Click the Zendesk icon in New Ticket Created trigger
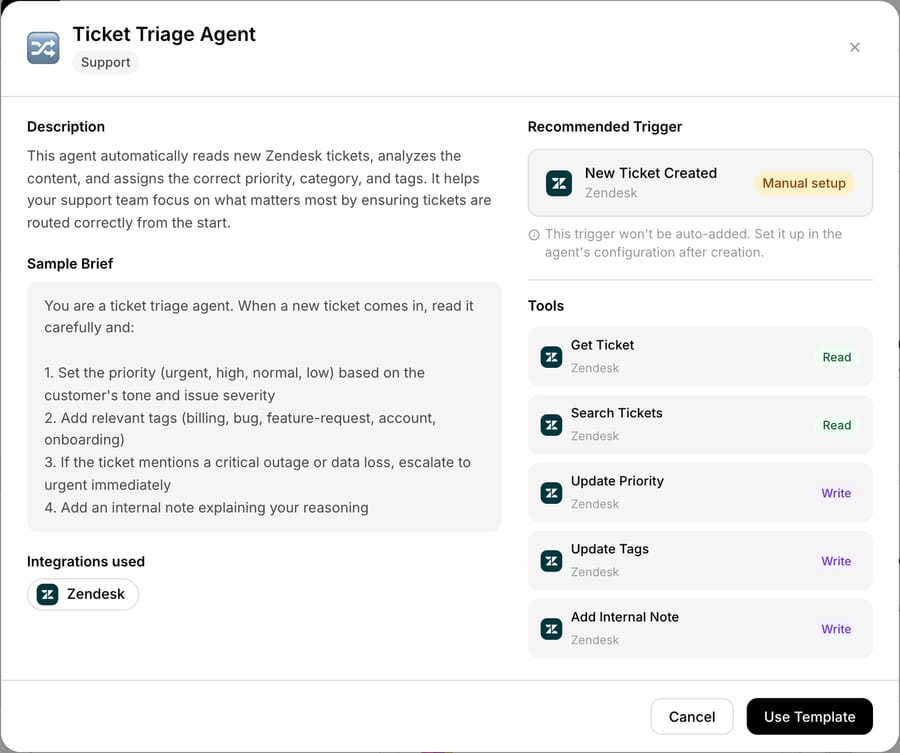Screen dimensions: 900x753 tap(558, 183)
